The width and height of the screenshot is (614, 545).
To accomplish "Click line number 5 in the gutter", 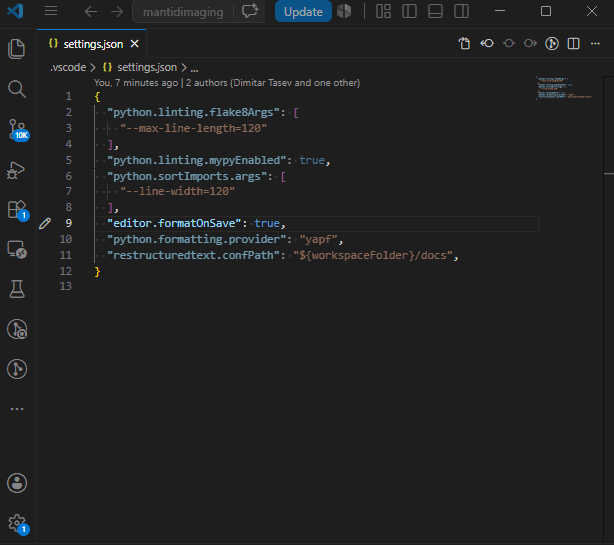I will click(69, 160).
